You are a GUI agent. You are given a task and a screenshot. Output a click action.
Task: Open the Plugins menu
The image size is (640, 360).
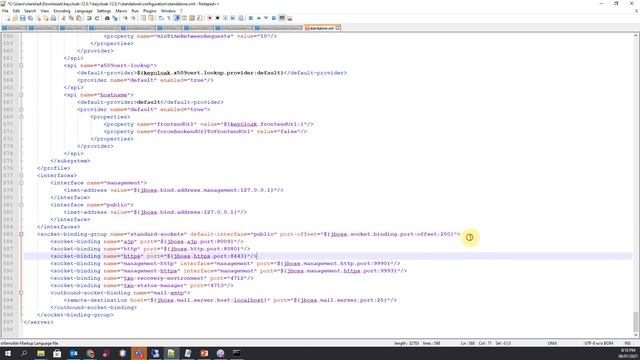coord(149,11)
